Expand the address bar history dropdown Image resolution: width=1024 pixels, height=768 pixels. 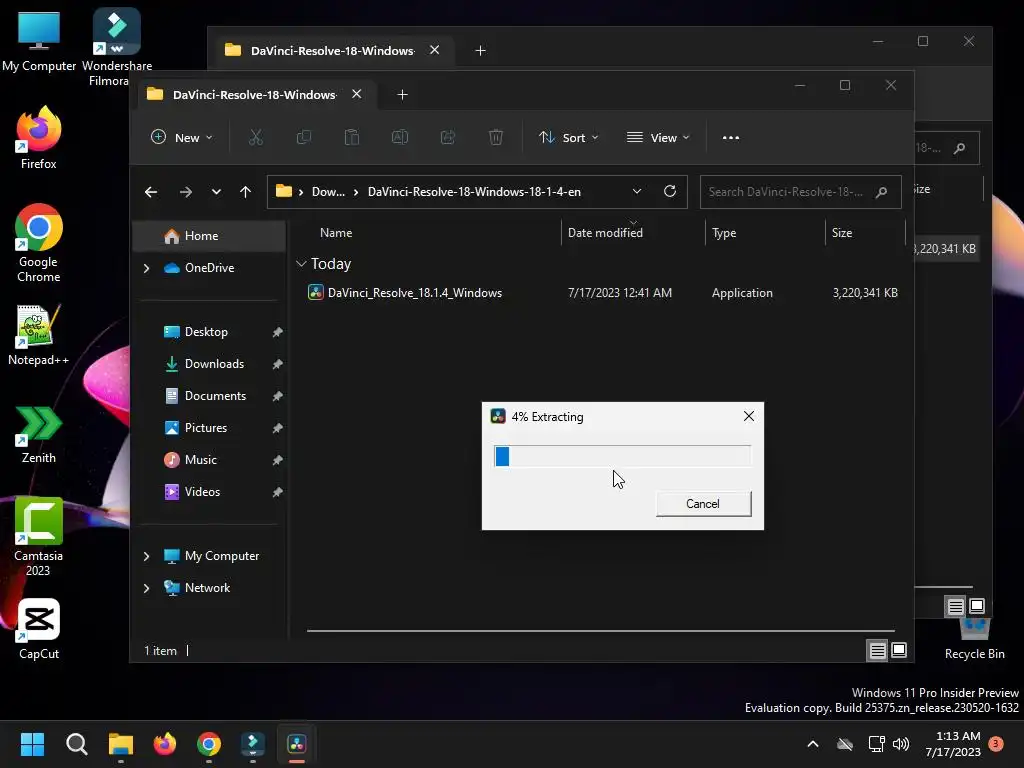637,191
